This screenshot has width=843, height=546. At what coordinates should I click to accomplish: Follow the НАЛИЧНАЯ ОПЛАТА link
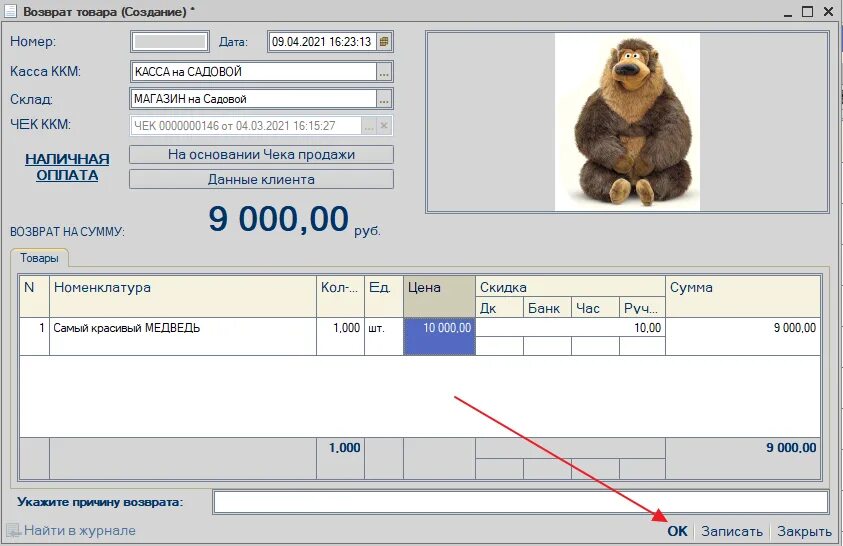(67, 167)
